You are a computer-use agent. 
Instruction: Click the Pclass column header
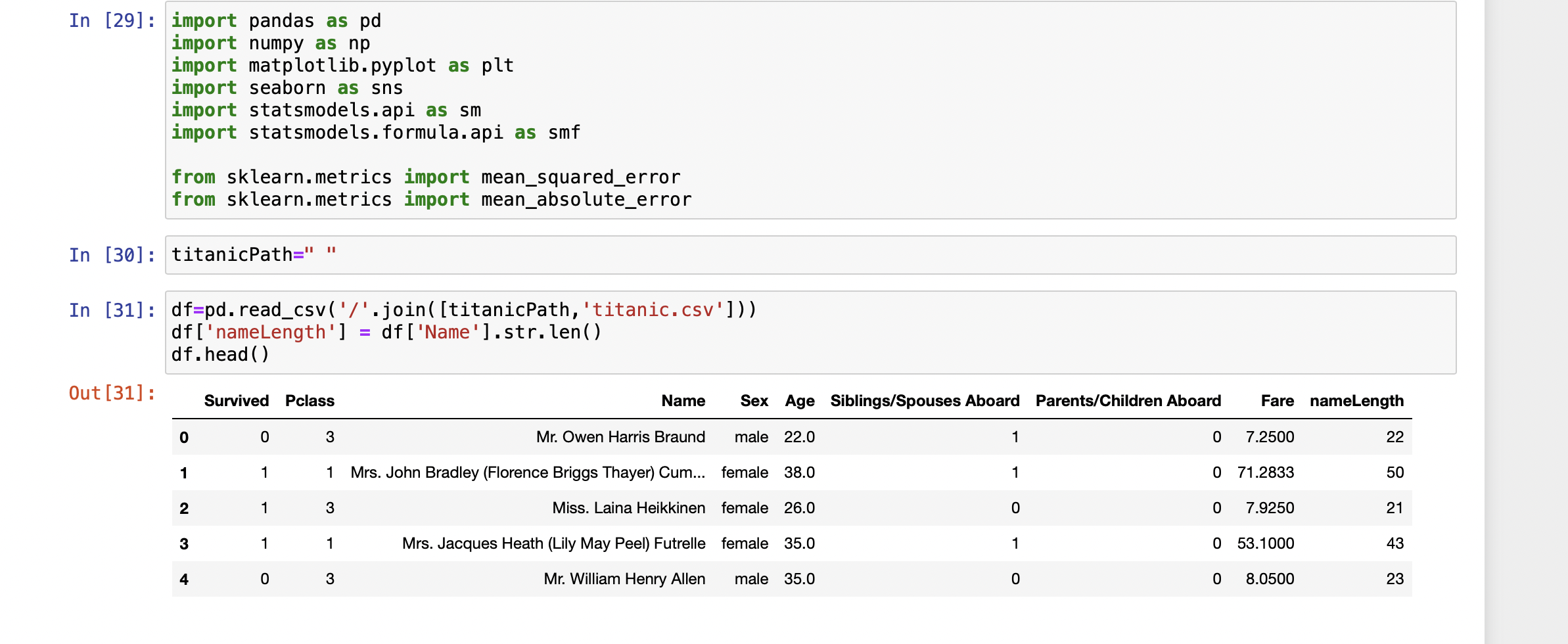310,401
